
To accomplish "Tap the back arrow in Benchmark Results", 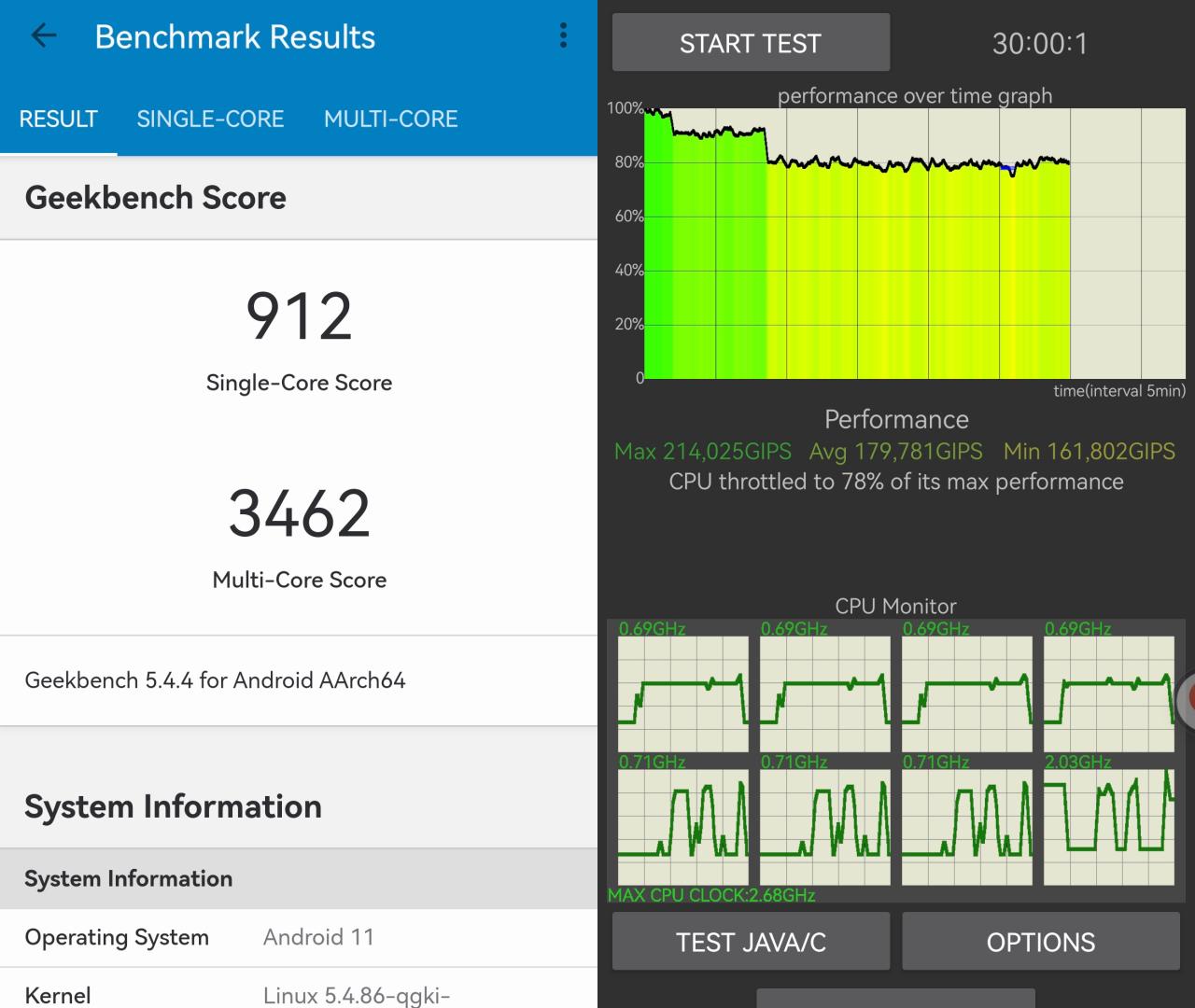I will coord(44,36).
